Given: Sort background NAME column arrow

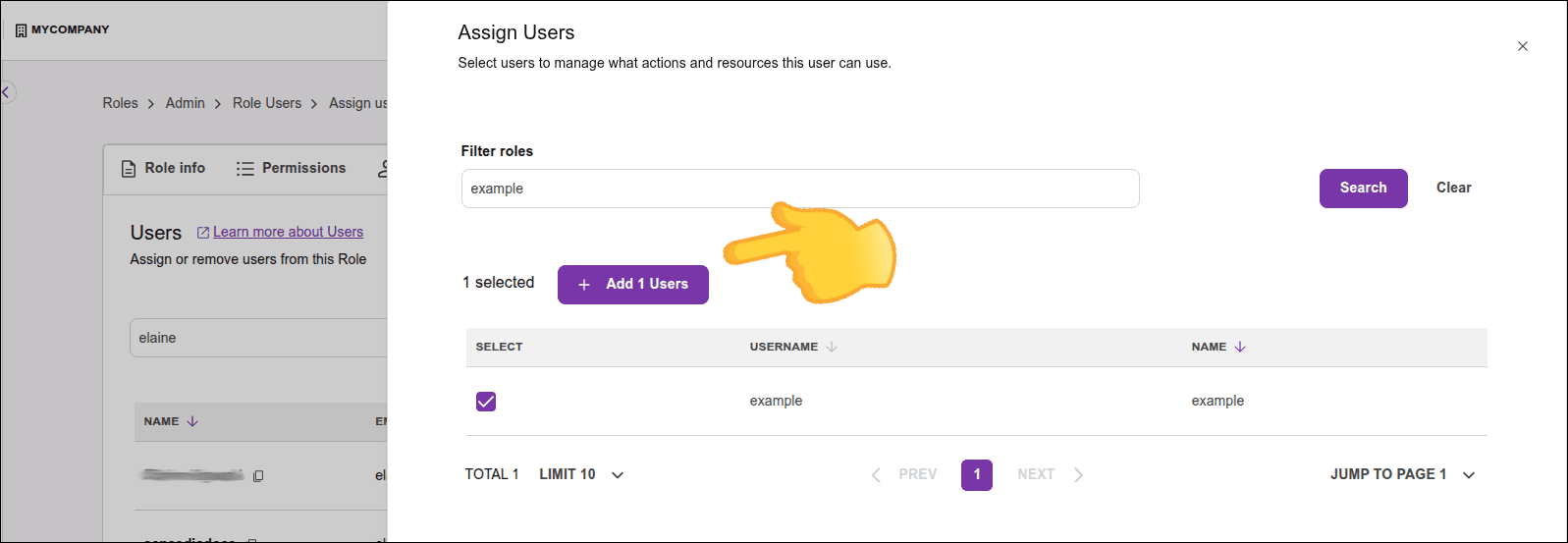Looking at the screenshot, I should point(192,421).
